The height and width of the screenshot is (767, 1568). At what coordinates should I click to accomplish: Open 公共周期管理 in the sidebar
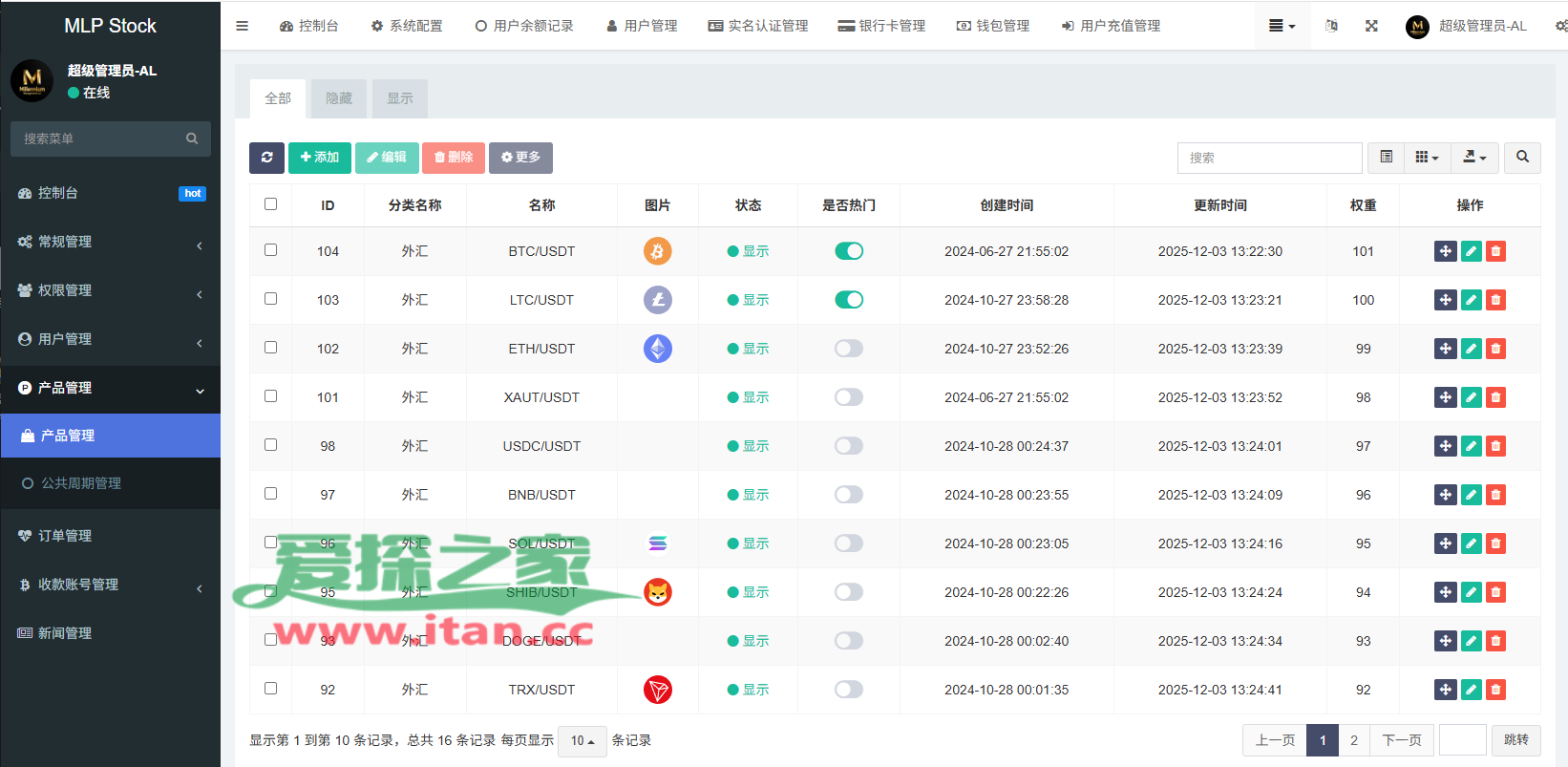pos(81,483)
